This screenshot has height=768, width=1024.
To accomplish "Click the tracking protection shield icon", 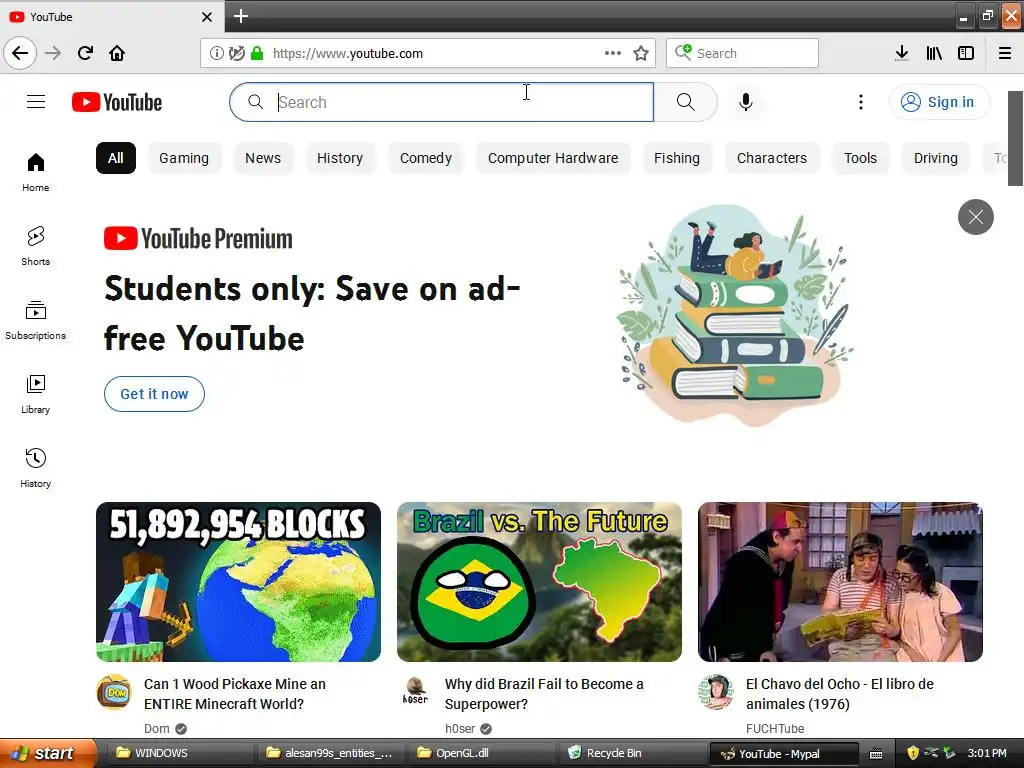I will coord(236,53).
